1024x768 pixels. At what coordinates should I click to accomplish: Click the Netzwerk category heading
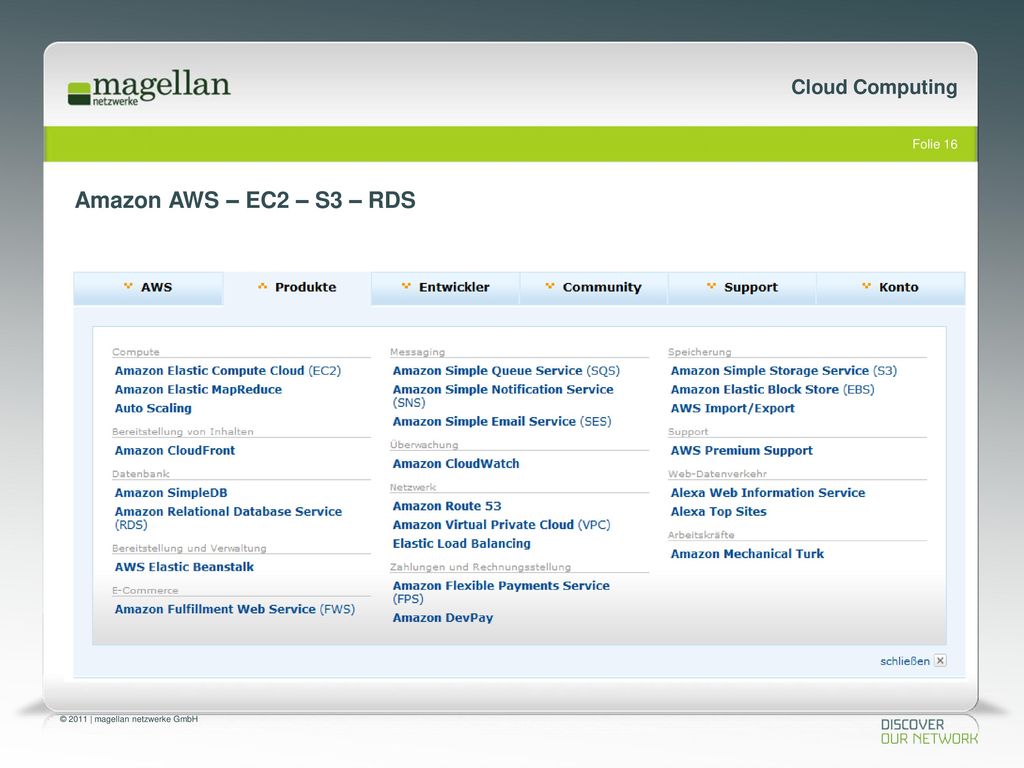[x=413, y=487]
